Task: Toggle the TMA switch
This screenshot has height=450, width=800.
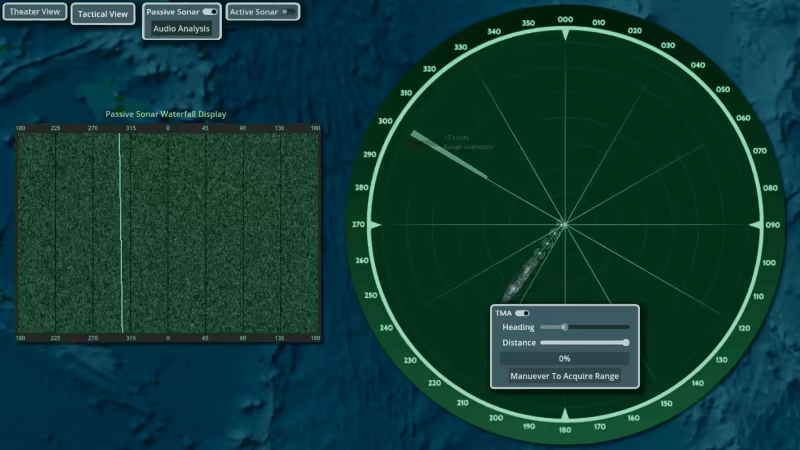Action: [x=522, y=313]
